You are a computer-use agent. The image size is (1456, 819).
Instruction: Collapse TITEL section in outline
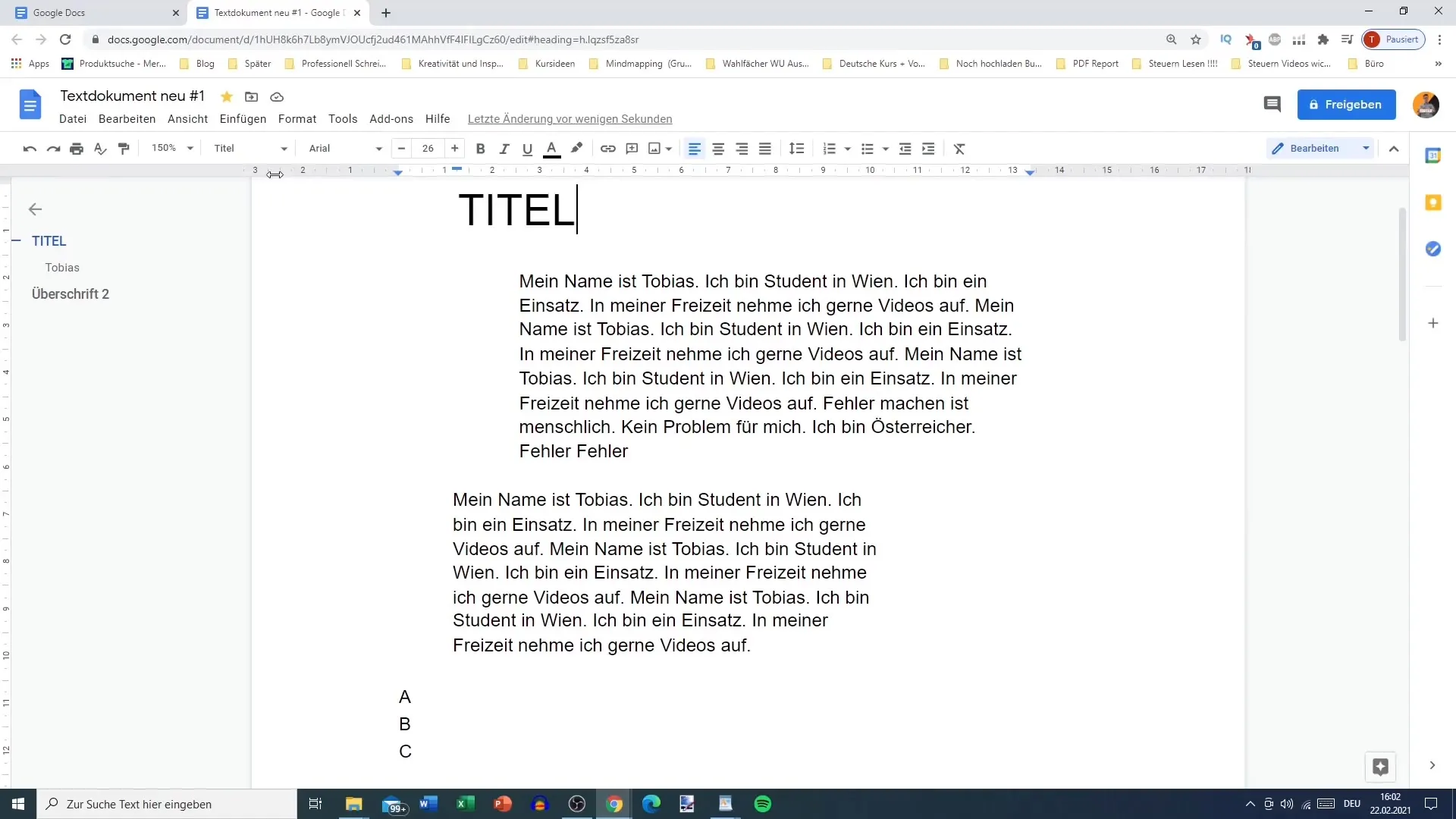16,240
